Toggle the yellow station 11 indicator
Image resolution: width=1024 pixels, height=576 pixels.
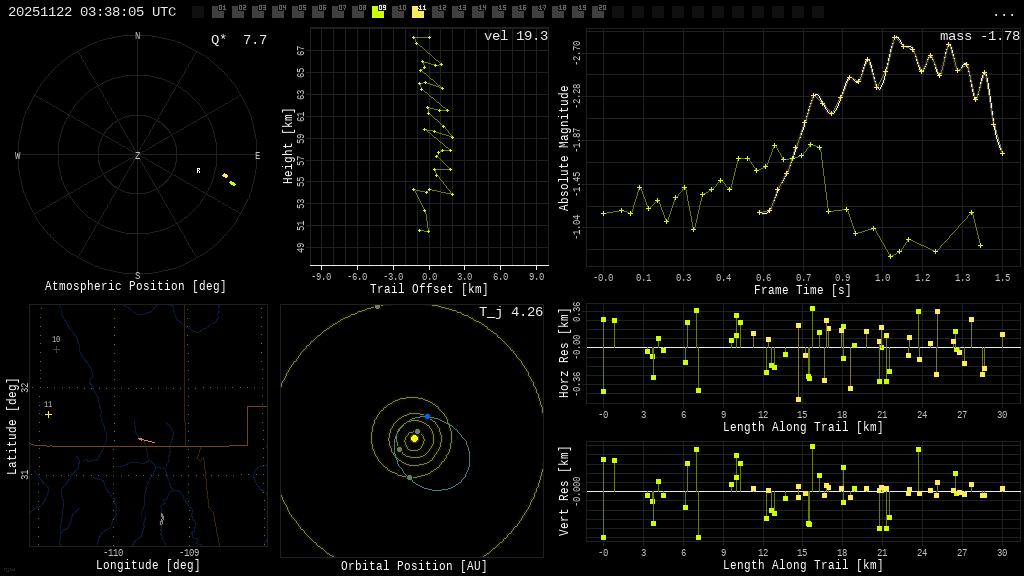418,12
